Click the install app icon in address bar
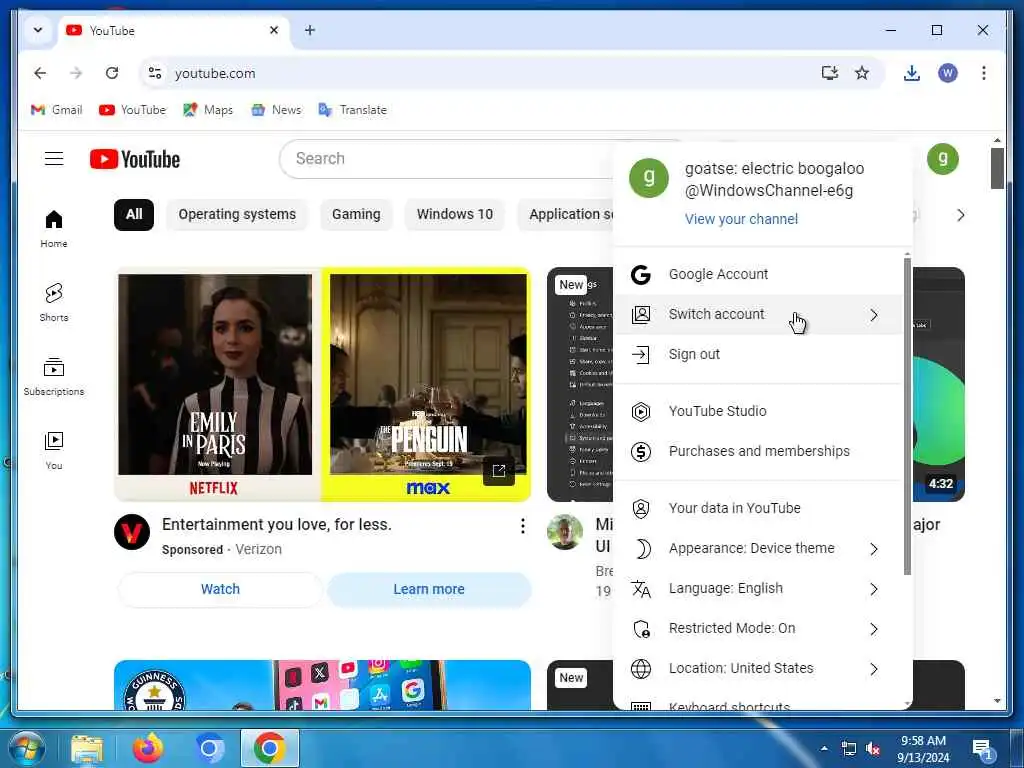 [829, 73]
